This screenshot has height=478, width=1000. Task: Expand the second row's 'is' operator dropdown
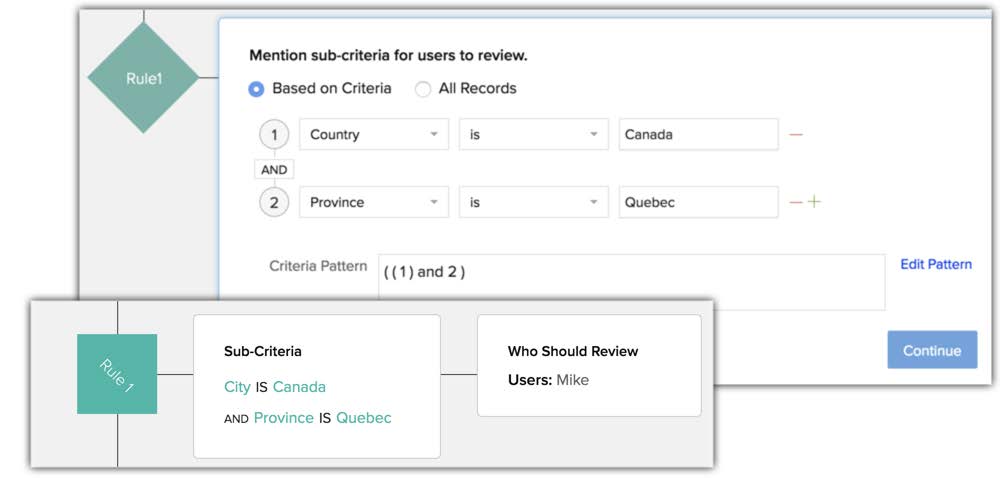click(x=533, y=202)
